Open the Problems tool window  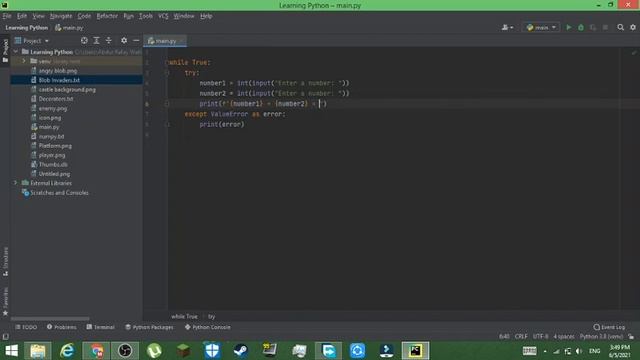(x=62, y=327)
